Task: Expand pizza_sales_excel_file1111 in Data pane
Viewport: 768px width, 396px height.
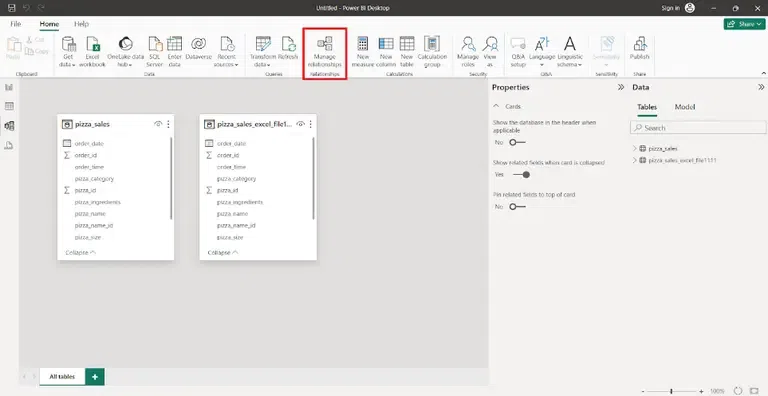Action: (x=635, y=160)
